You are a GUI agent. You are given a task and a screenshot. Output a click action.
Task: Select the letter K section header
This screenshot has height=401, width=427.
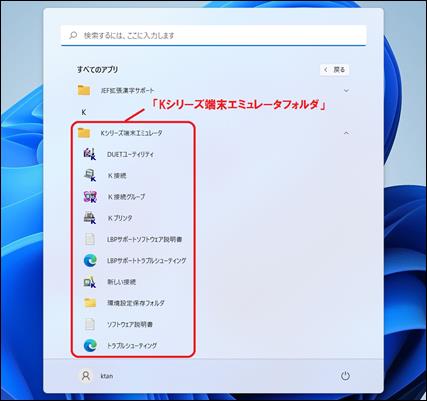pyautogui.click(x=84, y=112)
